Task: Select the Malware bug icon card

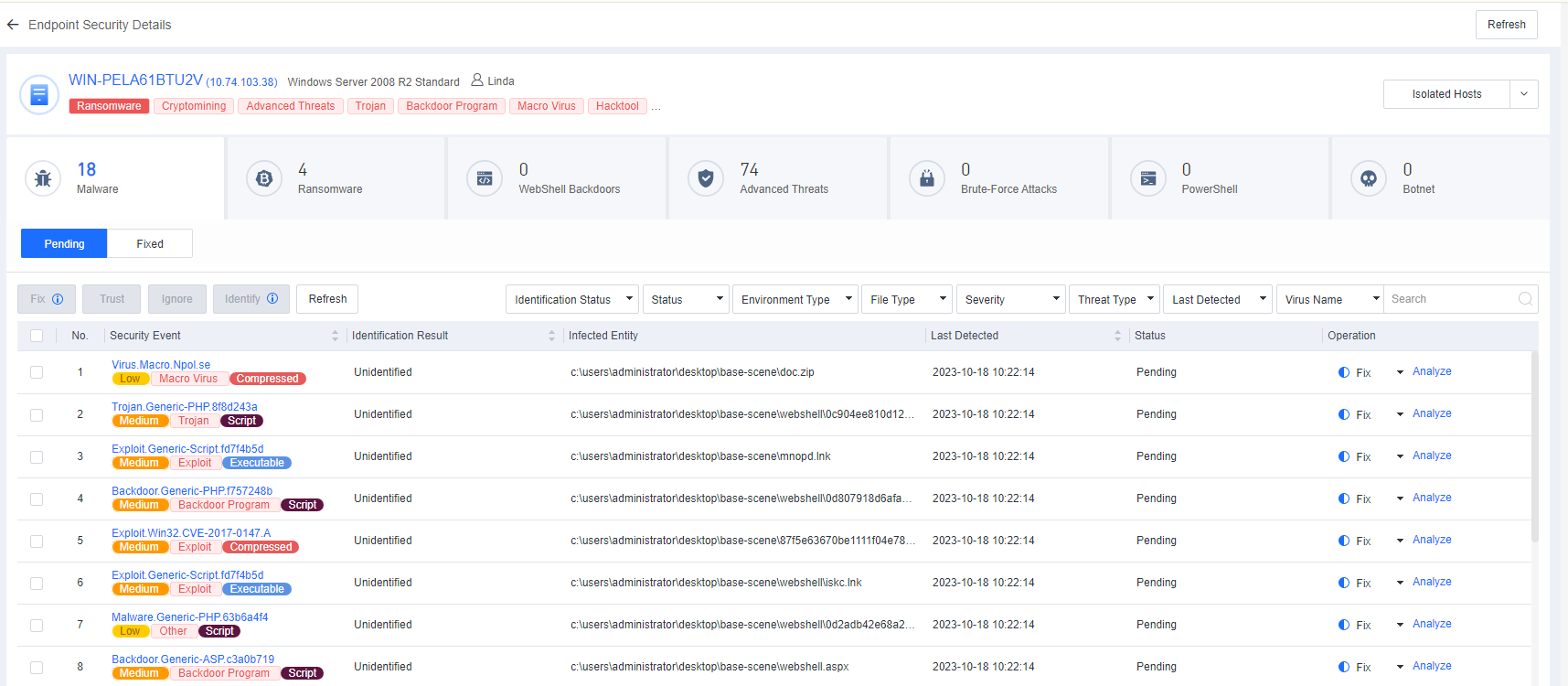Action: click(x=43, y=178)
